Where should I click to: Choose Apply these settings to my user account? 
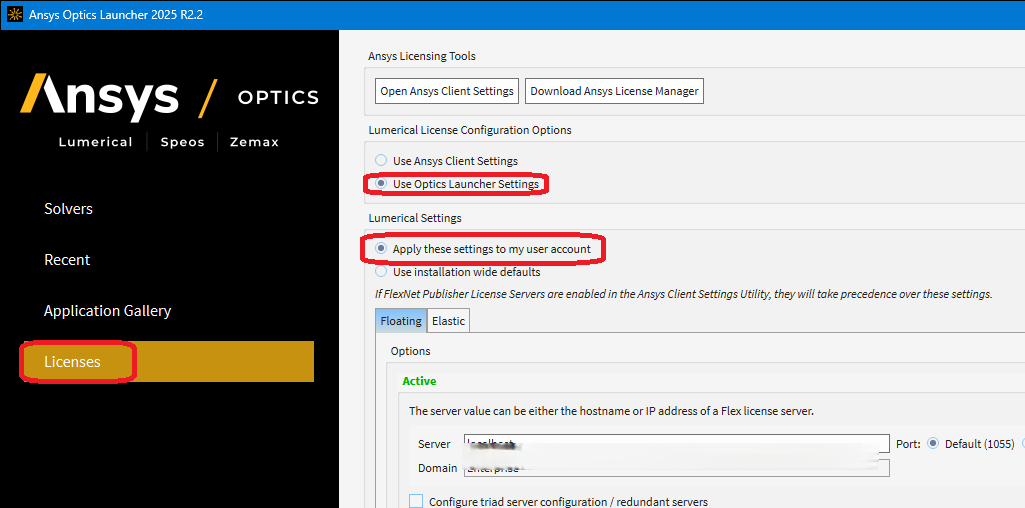point(380,248)
